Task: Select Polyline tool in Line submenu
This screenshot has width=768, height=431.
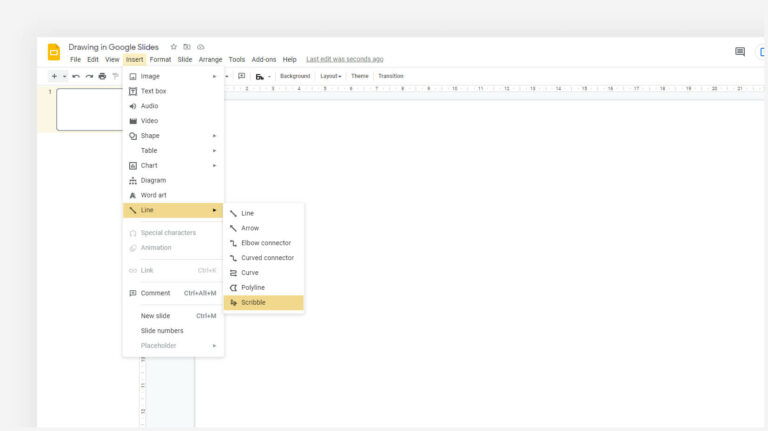Action: [264, 287]
